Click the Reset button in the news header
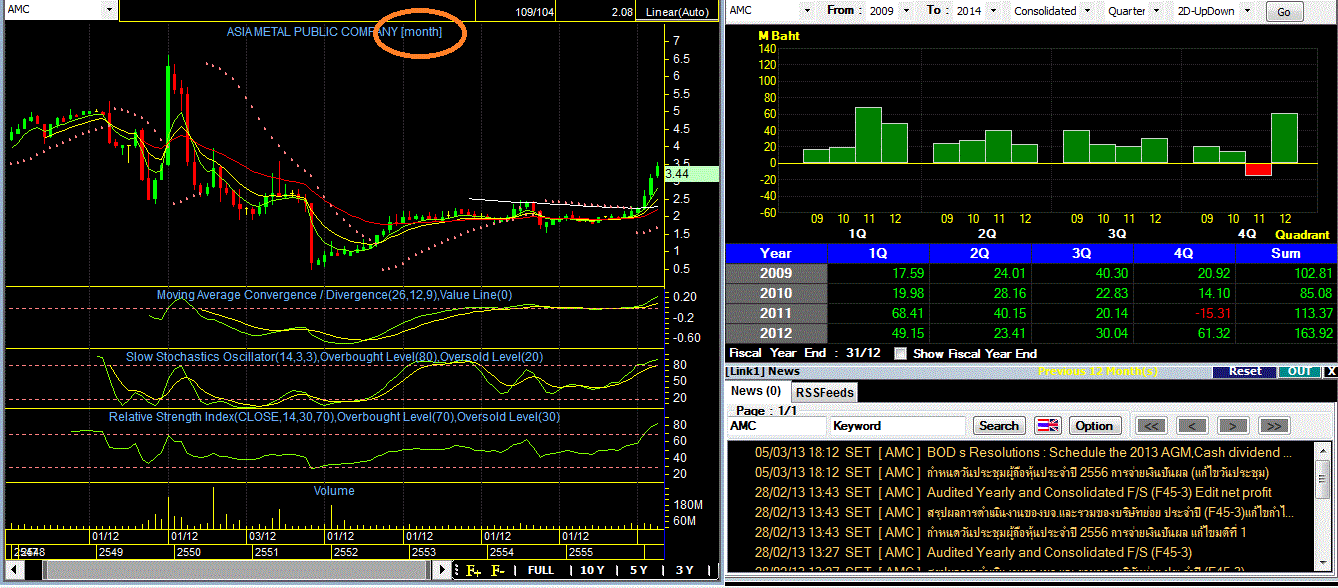This screenshot has height=588, width=1338. 1245,371
